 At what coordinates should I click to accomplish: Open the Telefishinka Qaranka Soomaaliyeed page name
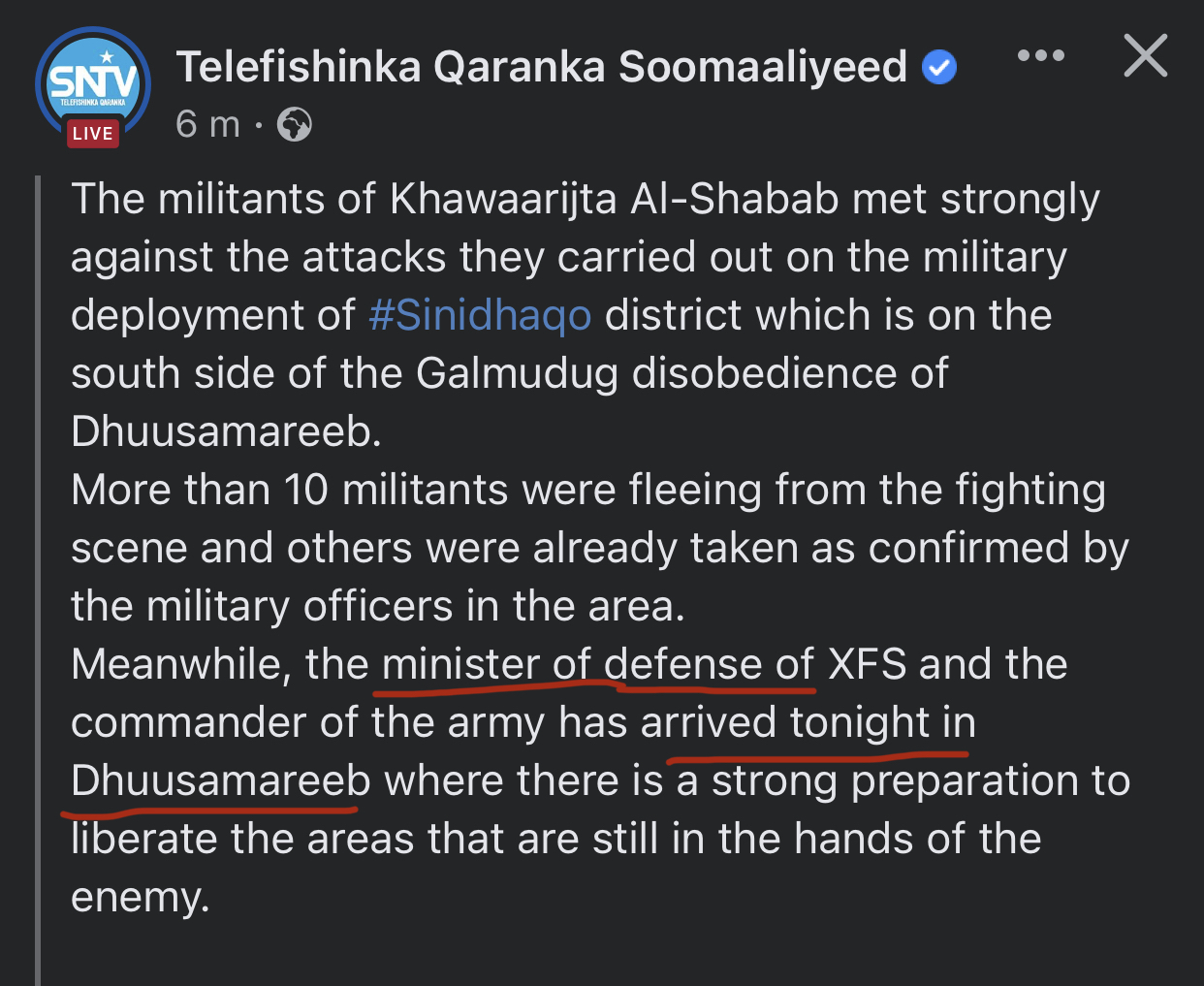pyautogui.click(x=541, y=67)
